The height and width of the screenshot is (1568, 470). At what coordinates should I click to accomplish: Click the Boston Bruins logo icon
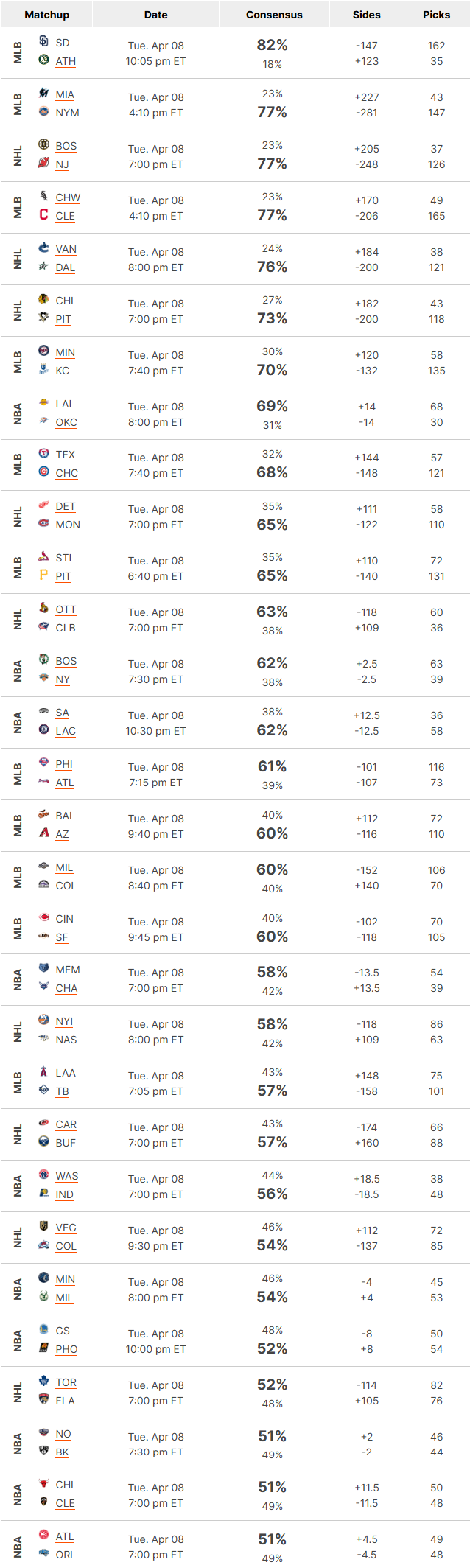tap(43, 144)
